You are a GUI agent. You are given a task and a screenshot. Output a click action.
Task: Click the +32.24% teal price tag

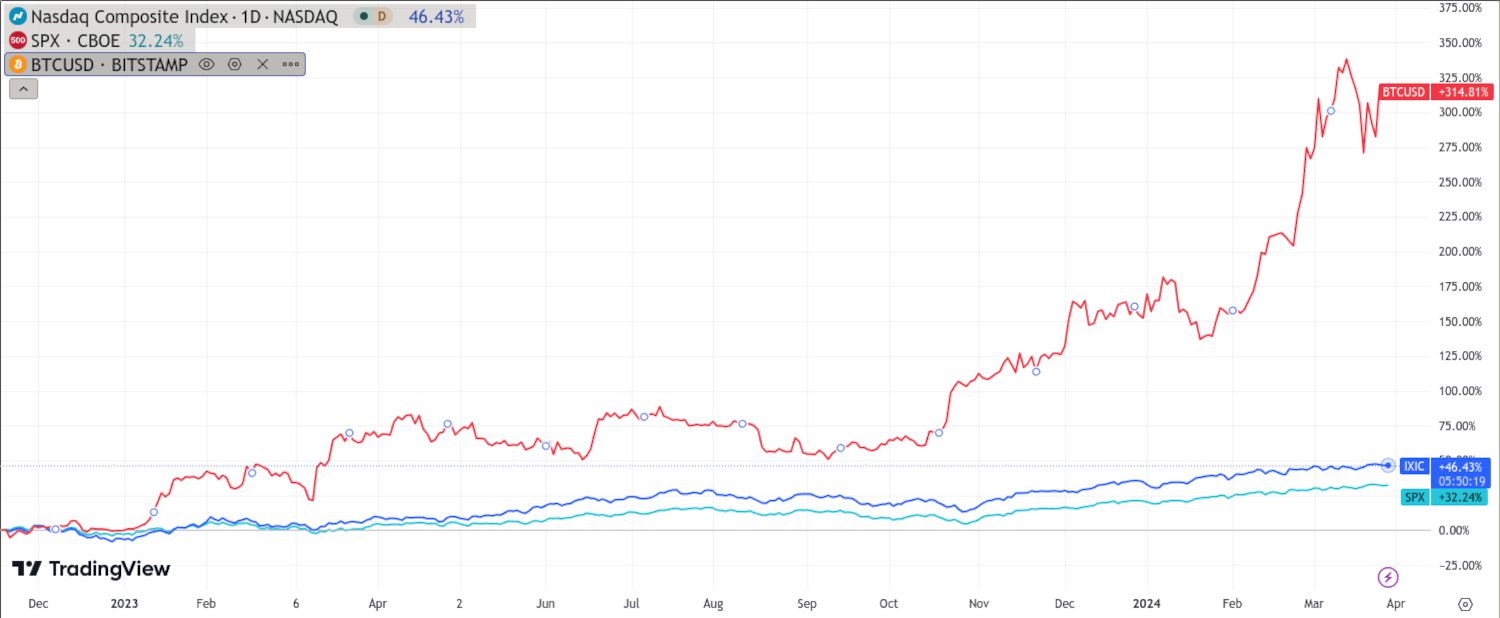(x=1461, y=497)
